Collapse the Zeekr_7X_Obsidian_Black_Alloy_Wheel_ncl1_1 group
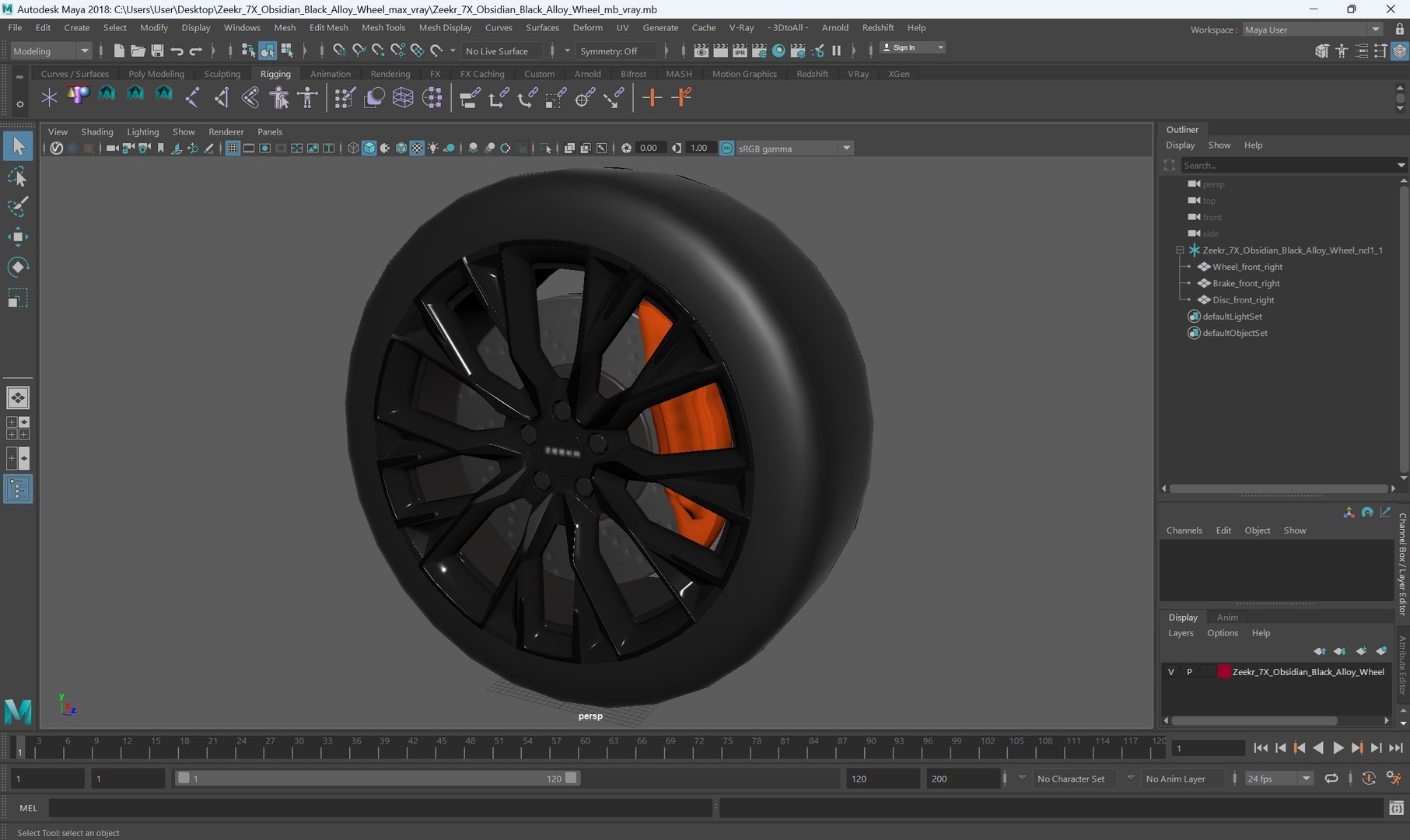The width and height of the screenshot is (1410, 840). pyautogui.click(x=1180, y=250)
